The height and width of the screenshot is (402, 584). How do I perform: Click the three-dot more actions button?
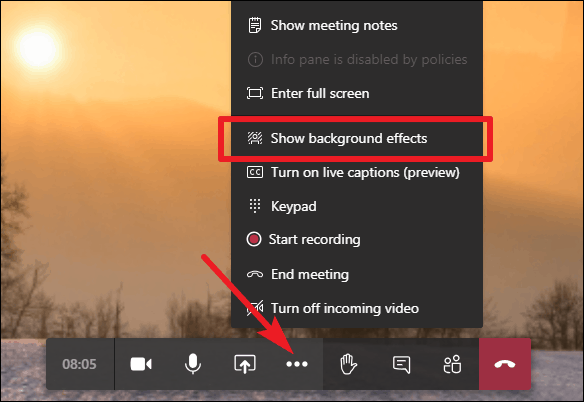pyautogui.click(x=297, y=364)
